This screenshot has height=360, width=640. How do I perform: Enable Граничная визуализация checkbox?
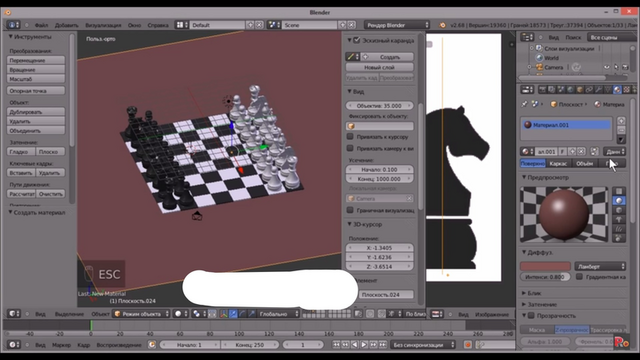click(350, 210)
